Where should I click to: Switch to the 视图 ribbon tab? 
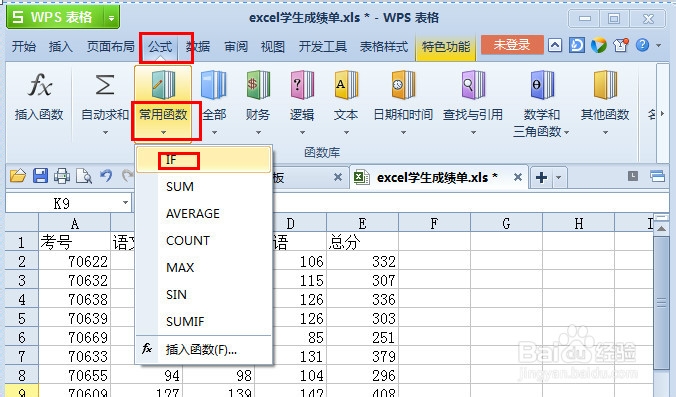click(273, 46)
